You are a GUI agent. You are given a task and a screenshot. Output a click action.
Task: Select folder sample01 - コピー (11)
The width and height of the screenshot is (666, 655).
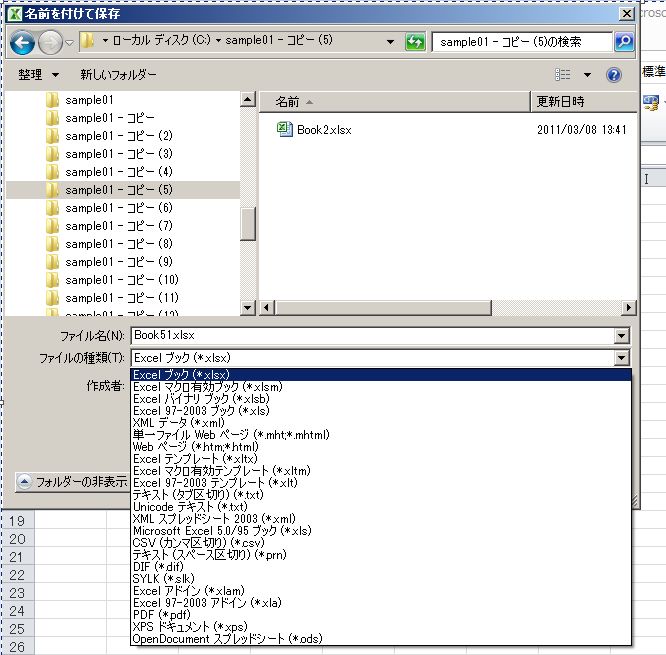(x=121, y=298)
